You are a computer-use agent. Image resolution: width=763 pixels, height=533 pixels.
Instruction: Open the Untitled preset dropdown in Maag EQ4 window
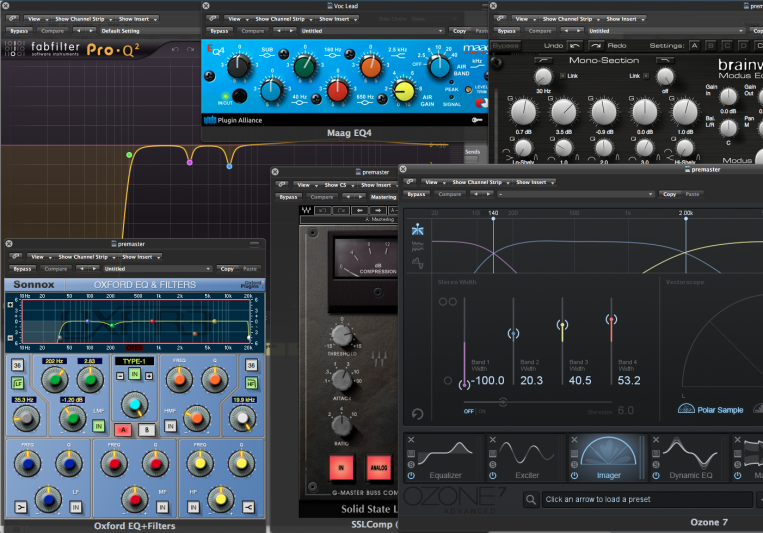[x=371, y=31]
